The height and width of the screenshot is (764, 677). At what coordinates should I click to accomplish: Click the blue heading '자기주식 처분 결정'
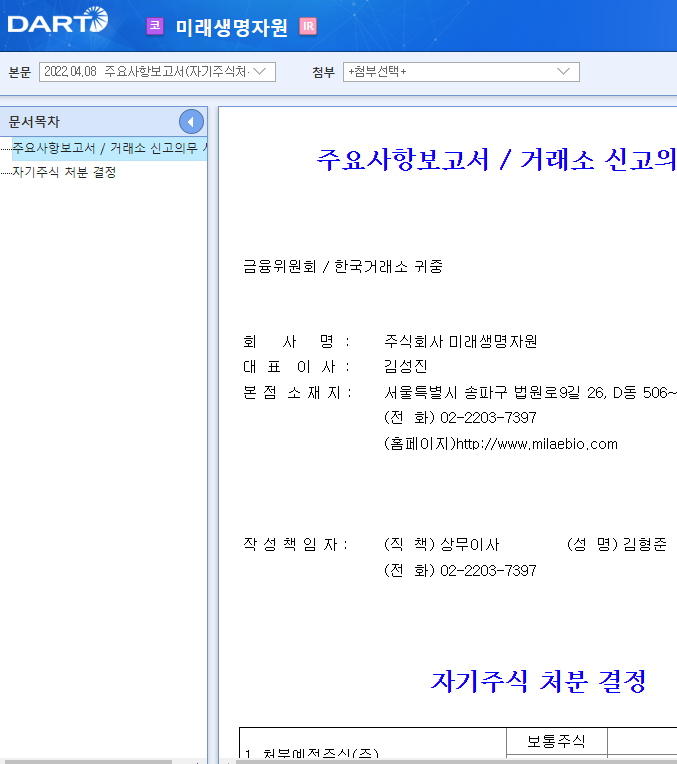[x=539, y=681]
